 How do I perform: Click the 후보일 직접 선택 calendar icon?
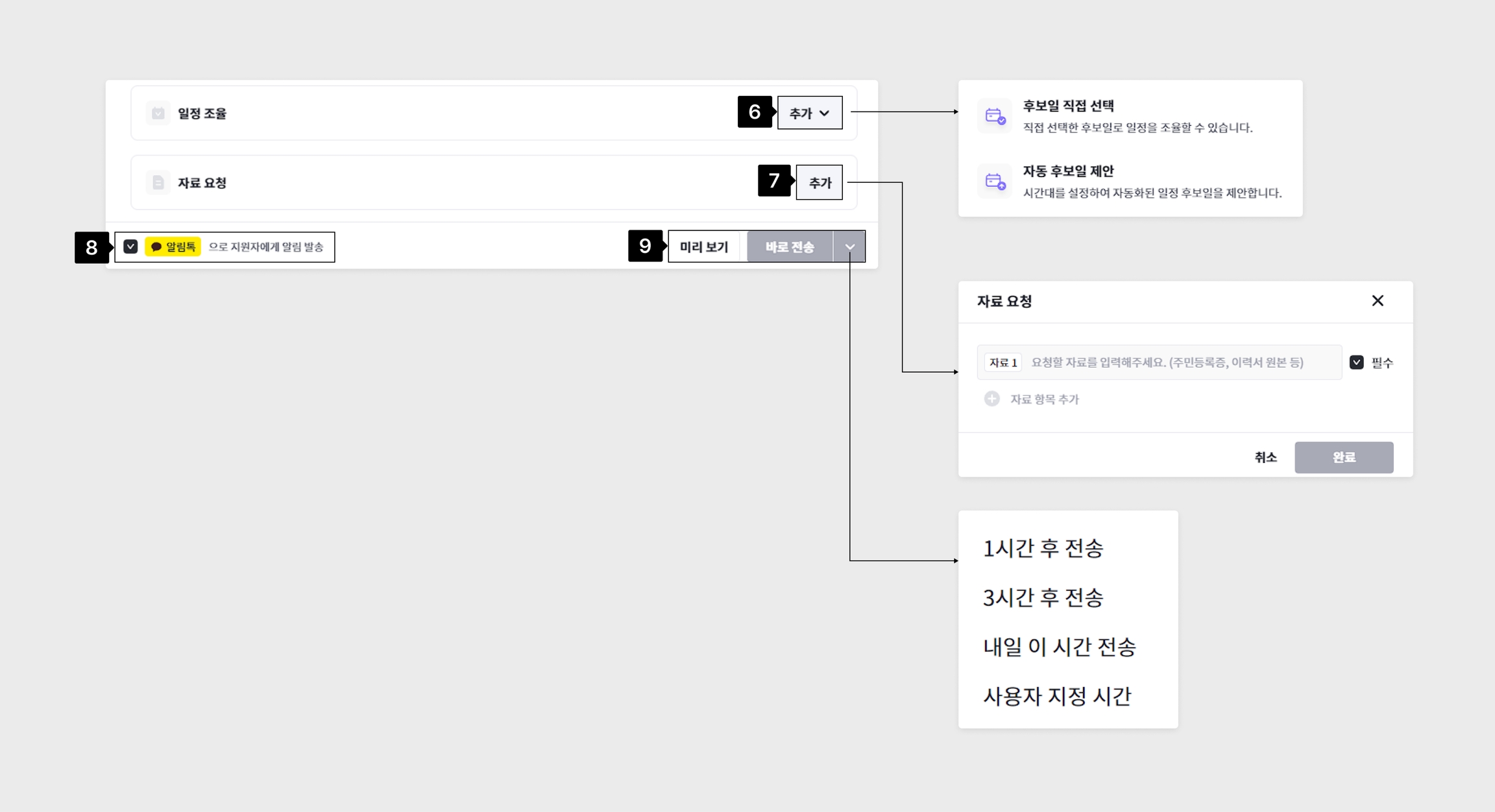click(x=995, y=117)
